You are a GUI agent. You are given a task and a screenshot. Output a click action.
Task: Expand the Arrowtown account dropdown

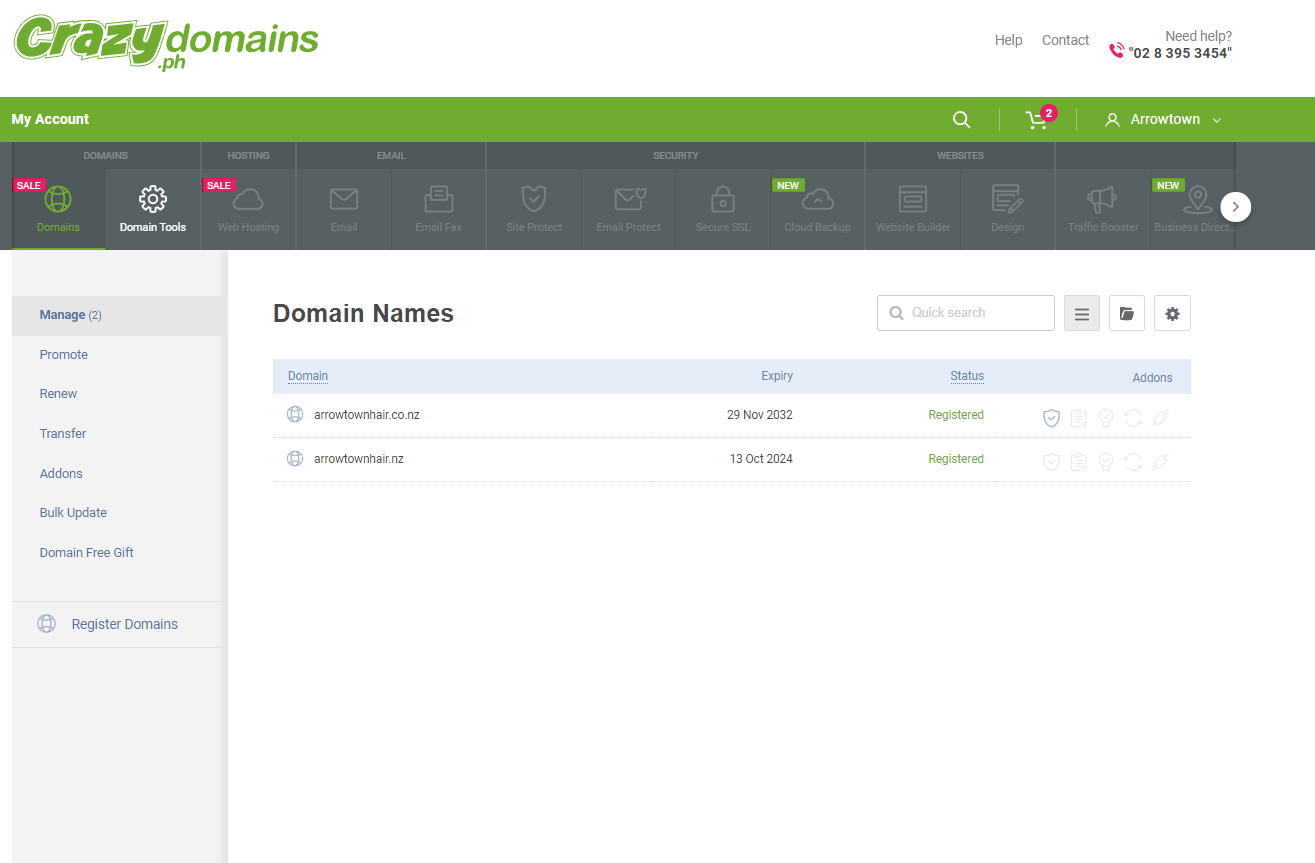pos(1163,120)
